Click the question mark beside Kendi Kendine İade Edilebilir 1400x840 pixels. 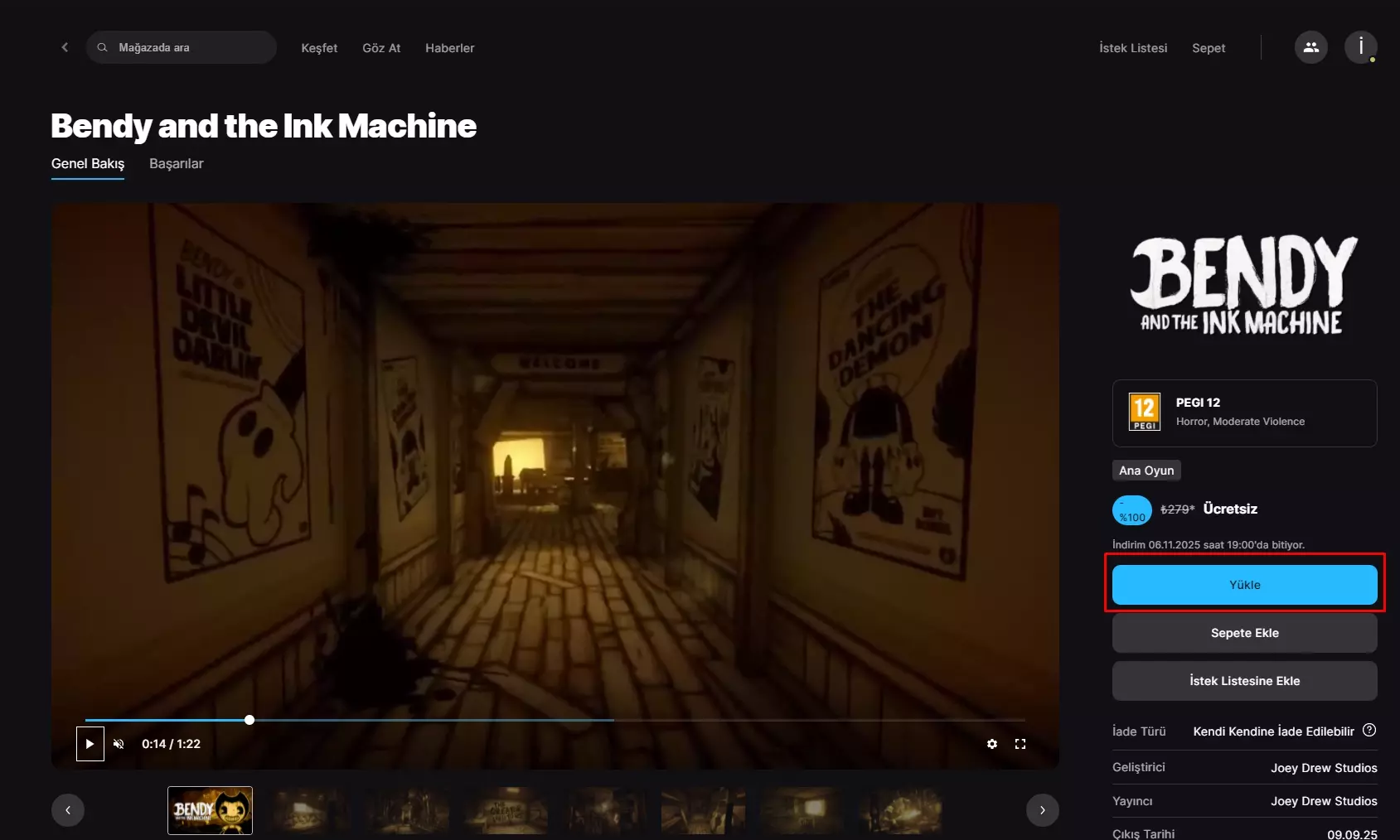(1368, 731)
